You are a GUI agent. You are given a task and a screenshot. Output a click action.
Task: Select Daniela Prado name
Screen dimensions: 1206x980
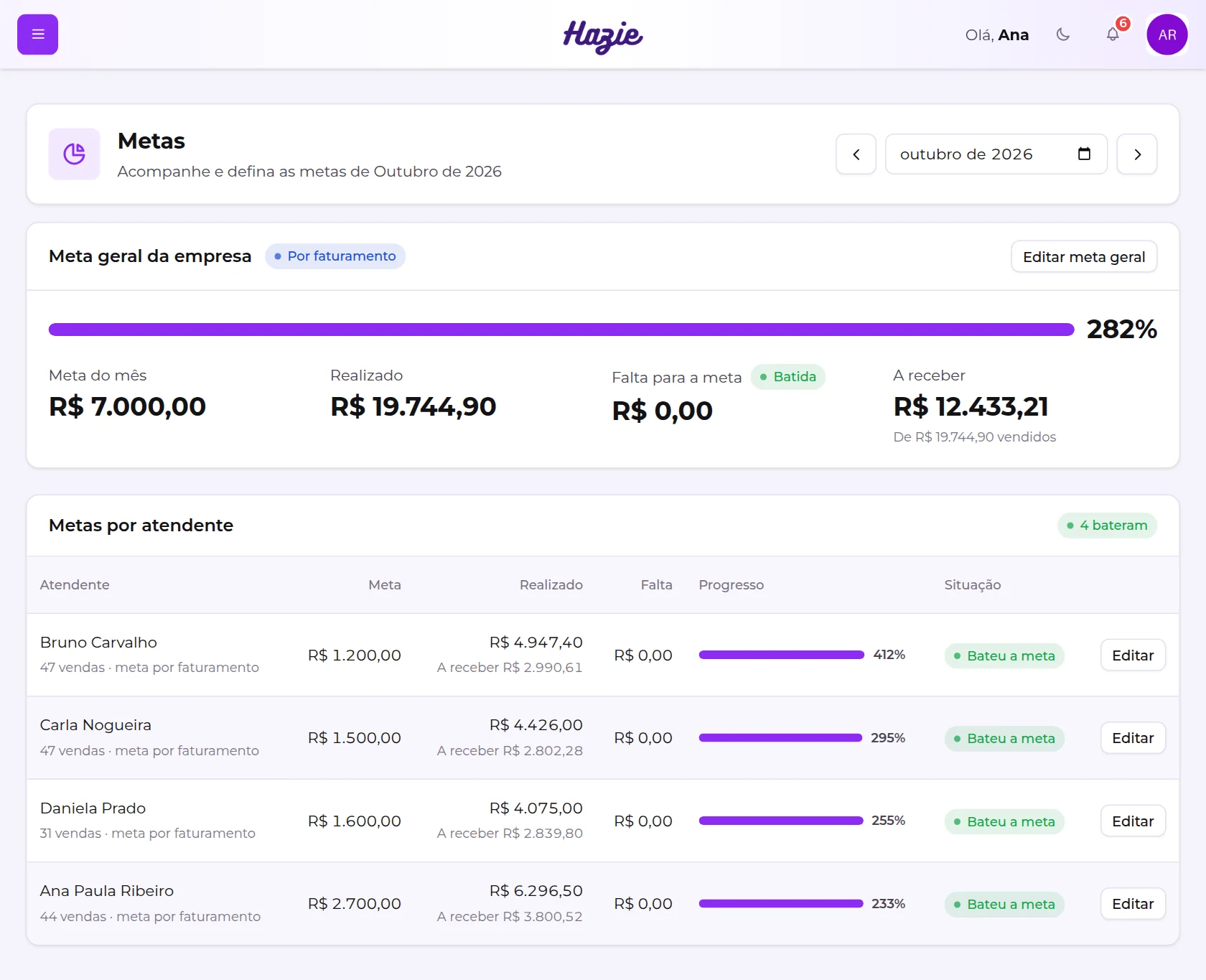click(93, 808)
